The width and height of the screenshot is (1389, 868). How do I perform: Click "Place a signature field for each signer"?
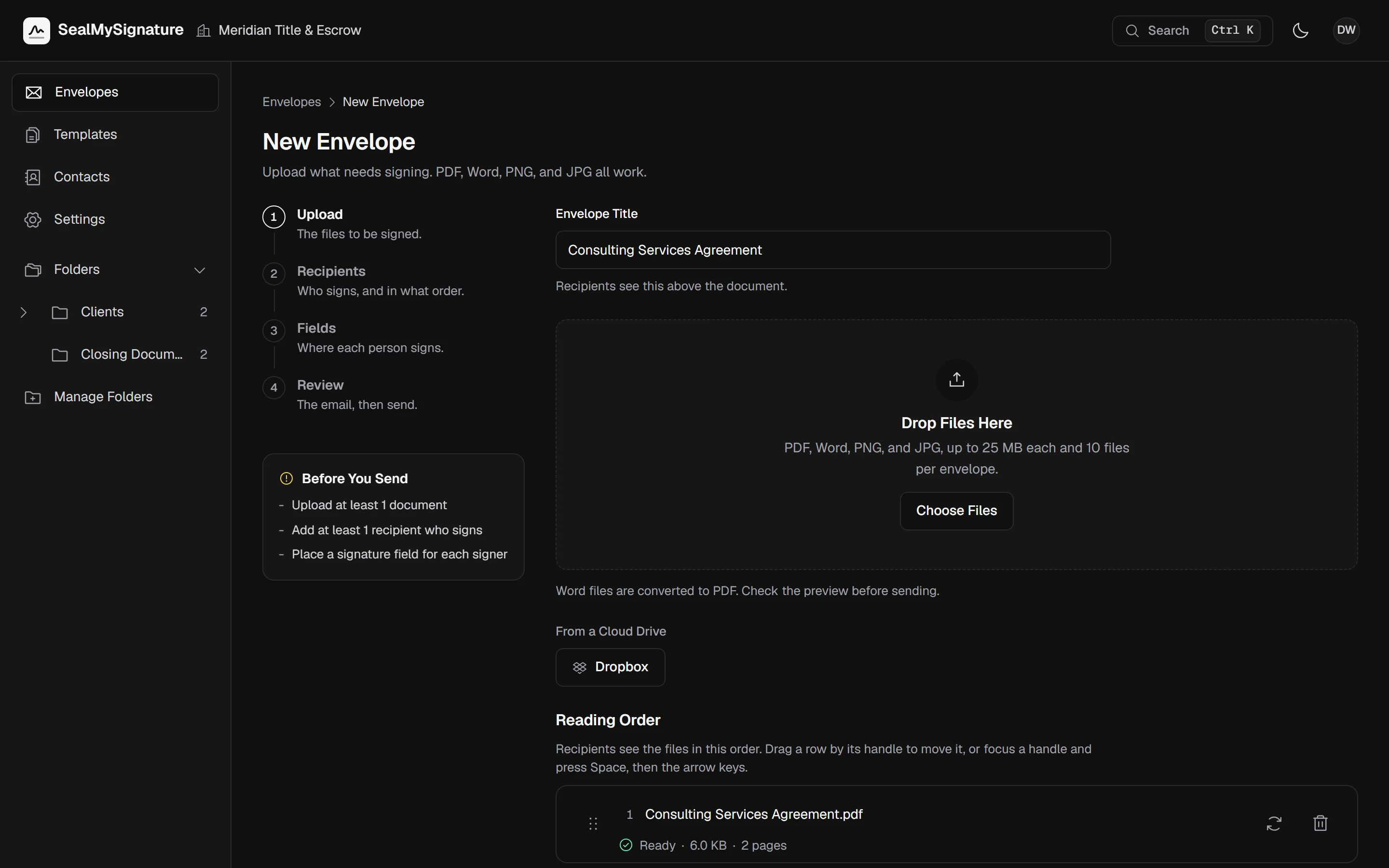click(399, 554)
